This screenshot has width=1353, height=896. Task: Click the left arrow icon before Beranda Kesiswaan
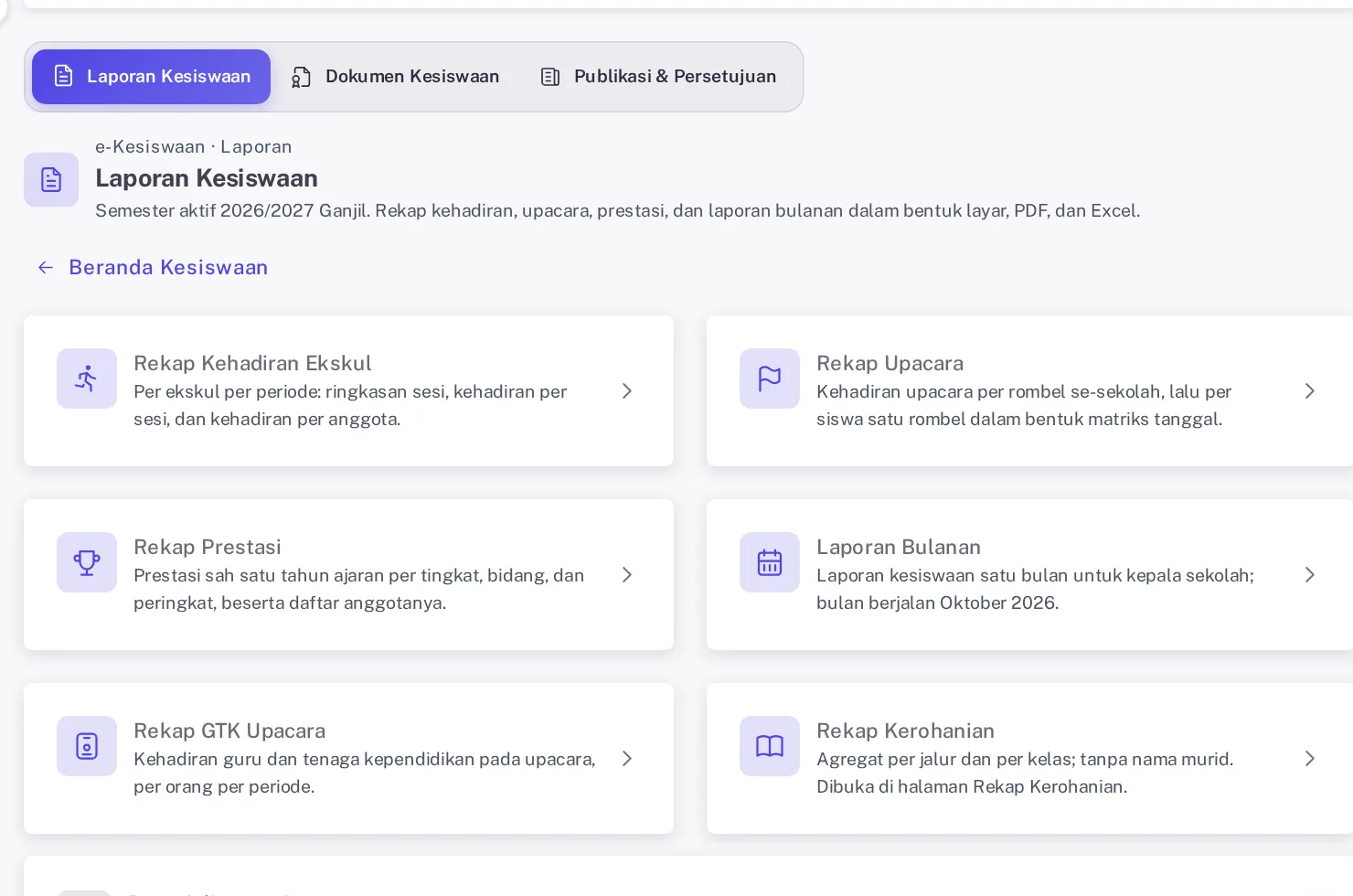46,267
